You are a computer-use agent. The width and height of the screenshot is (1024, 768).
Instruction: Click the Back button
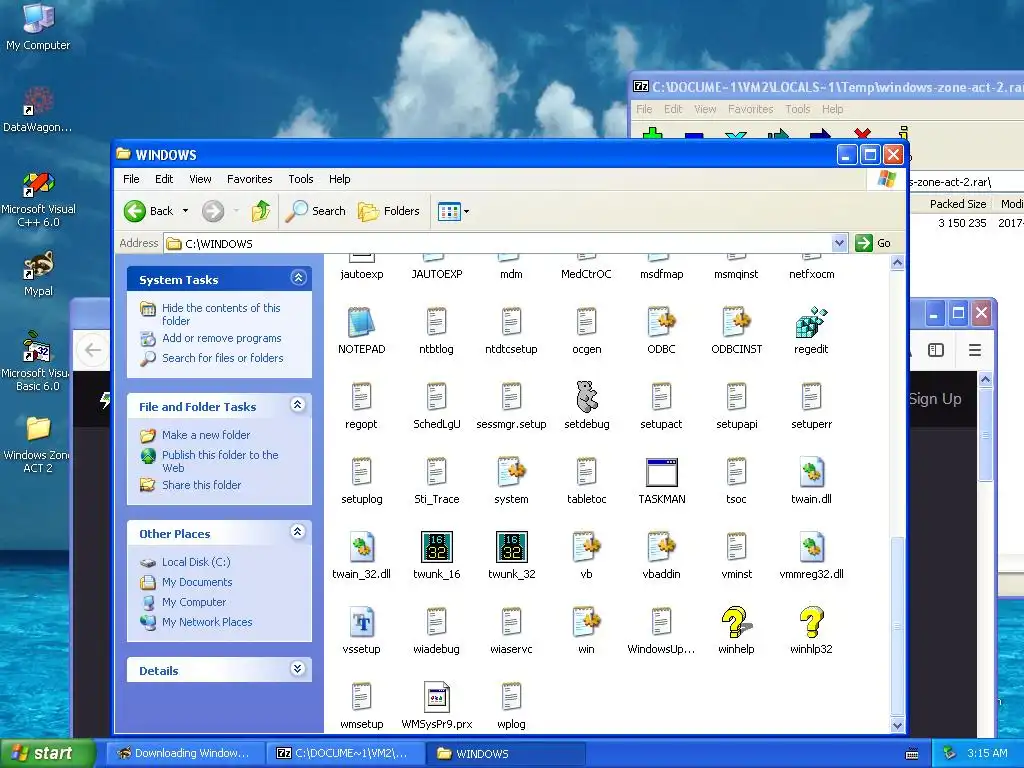click(x=149, y=211)
